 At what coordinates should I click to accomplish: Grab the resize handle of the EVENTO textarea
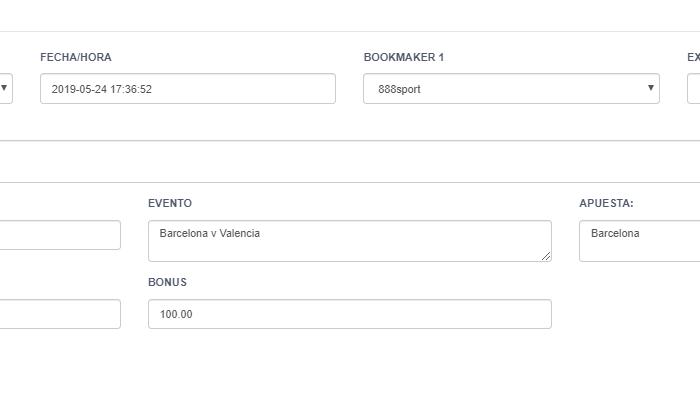pos(546,256)
